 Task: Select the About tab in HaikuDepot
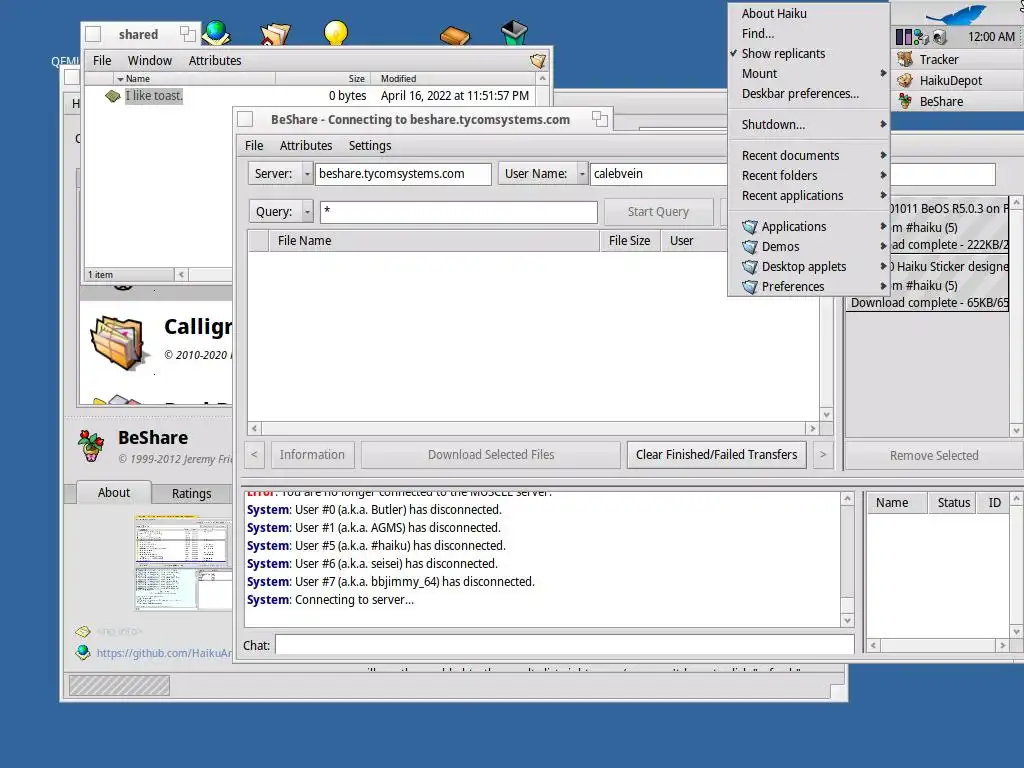pyautogui.click(x=114, y=492)
